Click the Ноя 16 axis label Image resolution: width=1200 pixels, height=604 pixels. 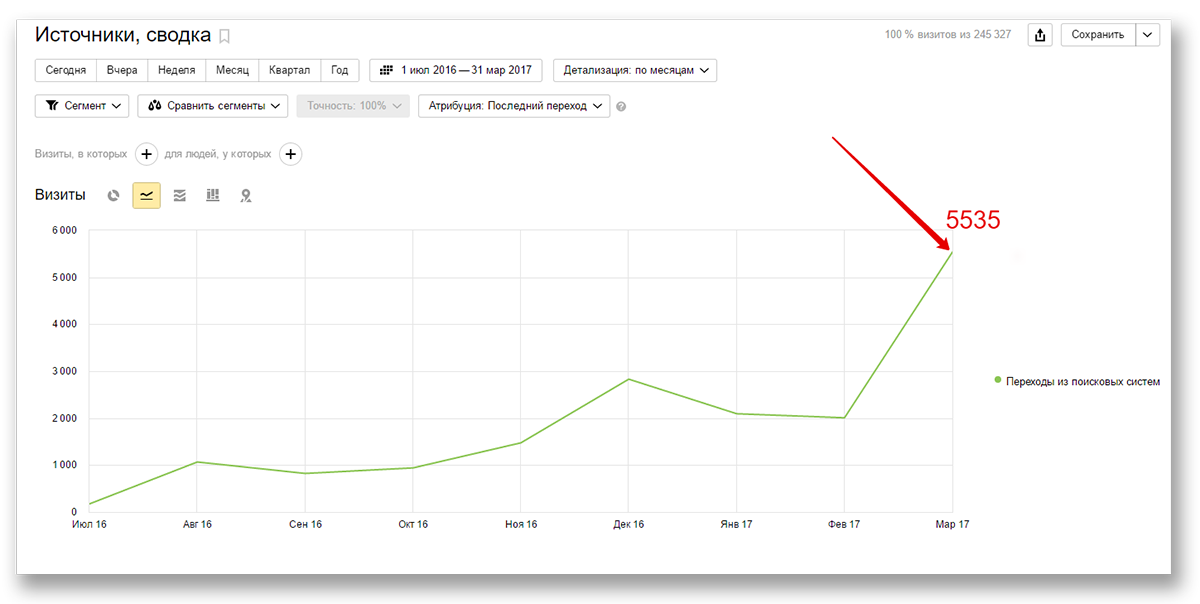tap(520, 524)
